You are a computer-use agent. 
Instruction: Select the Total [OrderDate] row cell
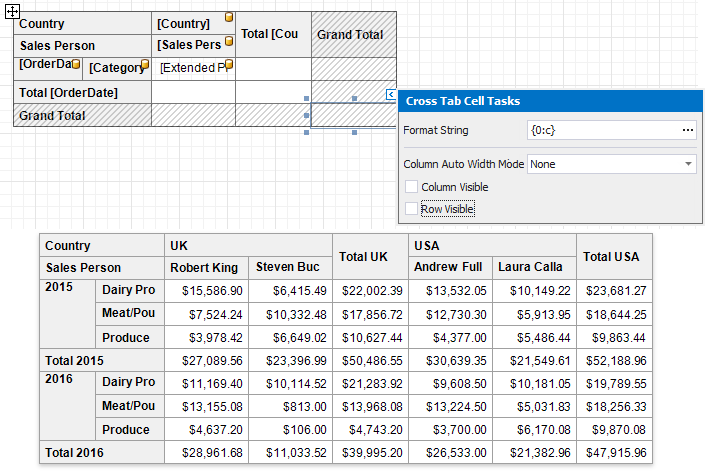[x=82, y=93]
